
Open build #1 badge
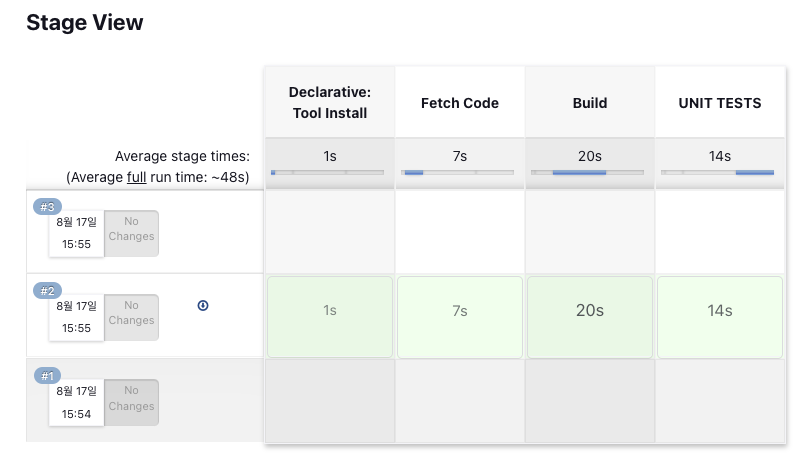(47, 376)
